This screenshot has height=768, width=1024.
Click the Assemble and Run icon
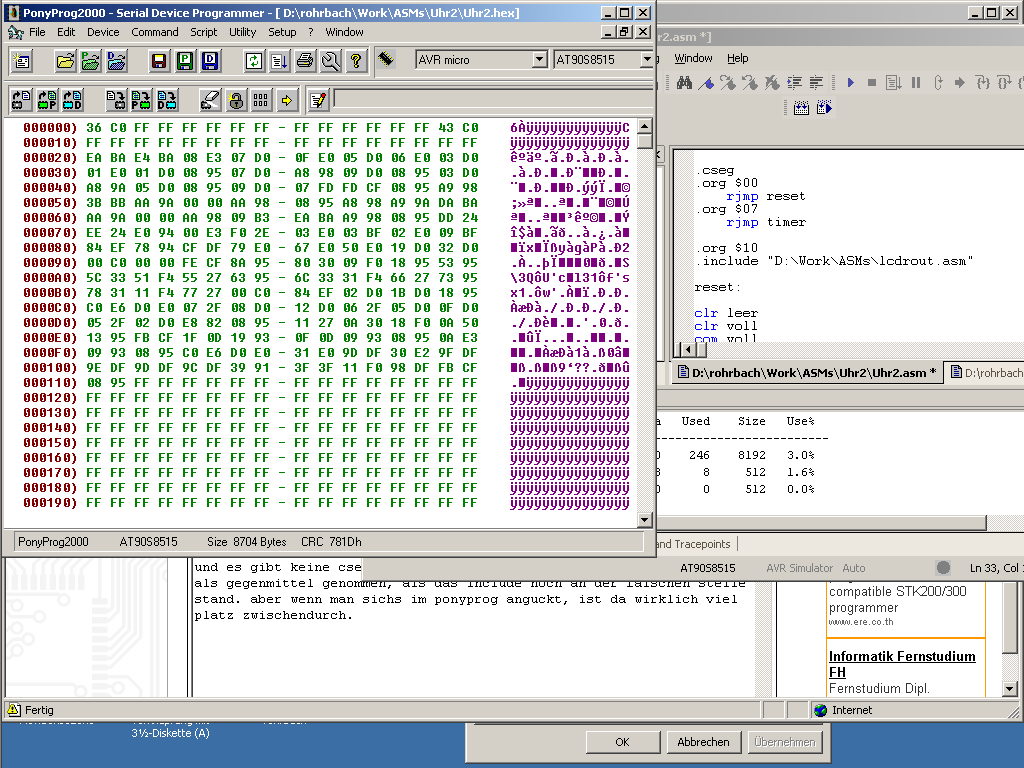[824, 108]
